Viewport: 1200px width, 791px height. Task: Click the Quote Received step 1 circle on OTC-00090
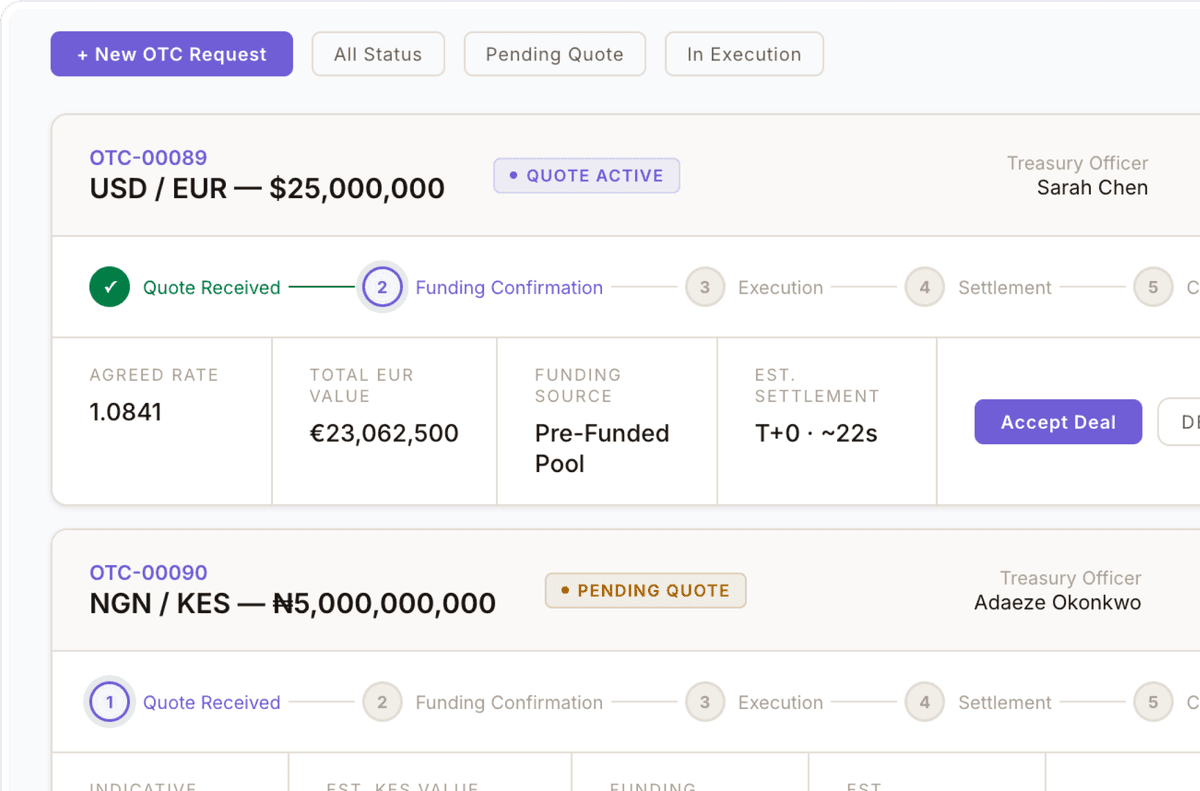coord(109,702)
